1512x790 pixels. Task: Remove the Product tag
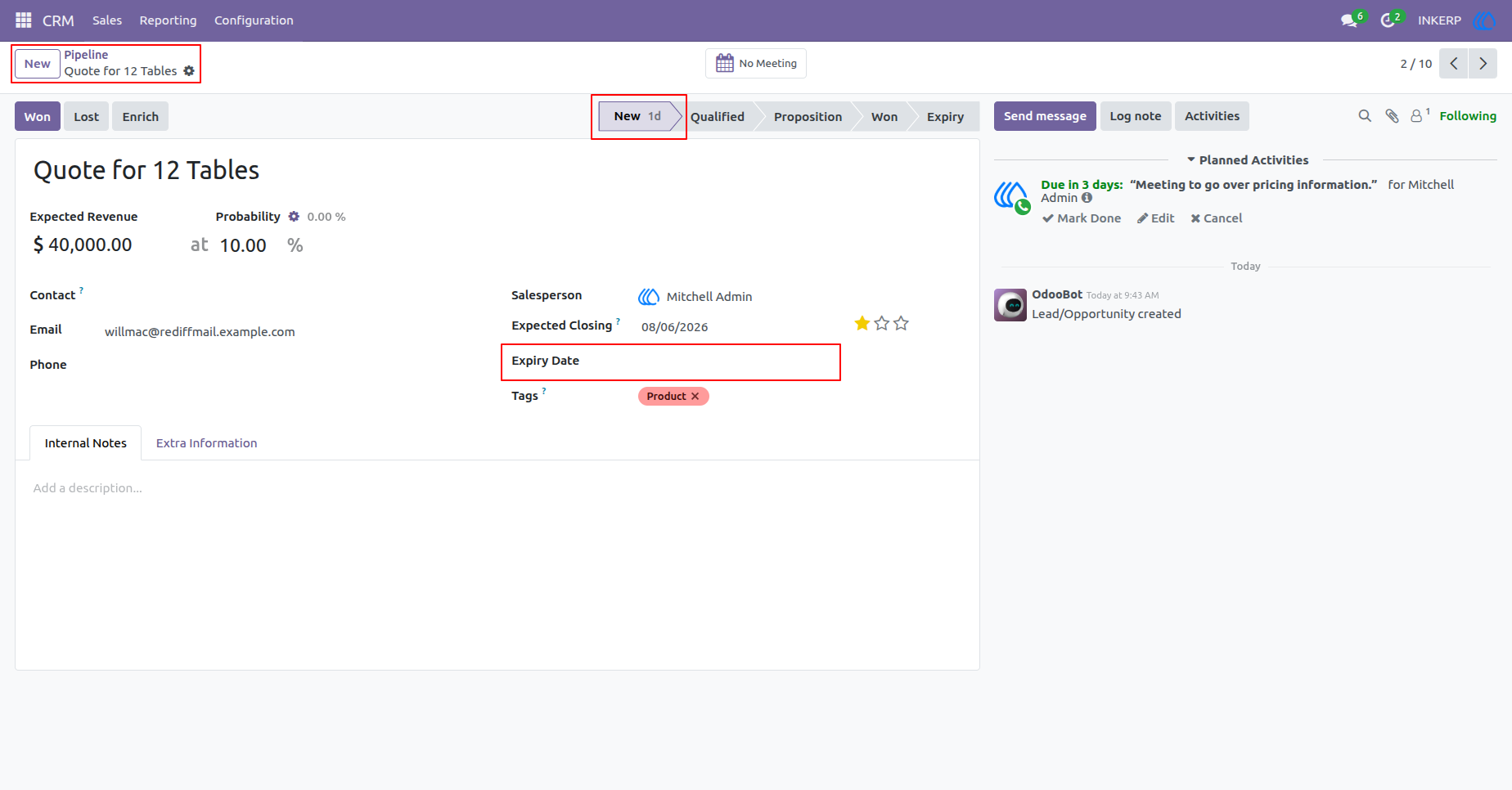[695, 397]
